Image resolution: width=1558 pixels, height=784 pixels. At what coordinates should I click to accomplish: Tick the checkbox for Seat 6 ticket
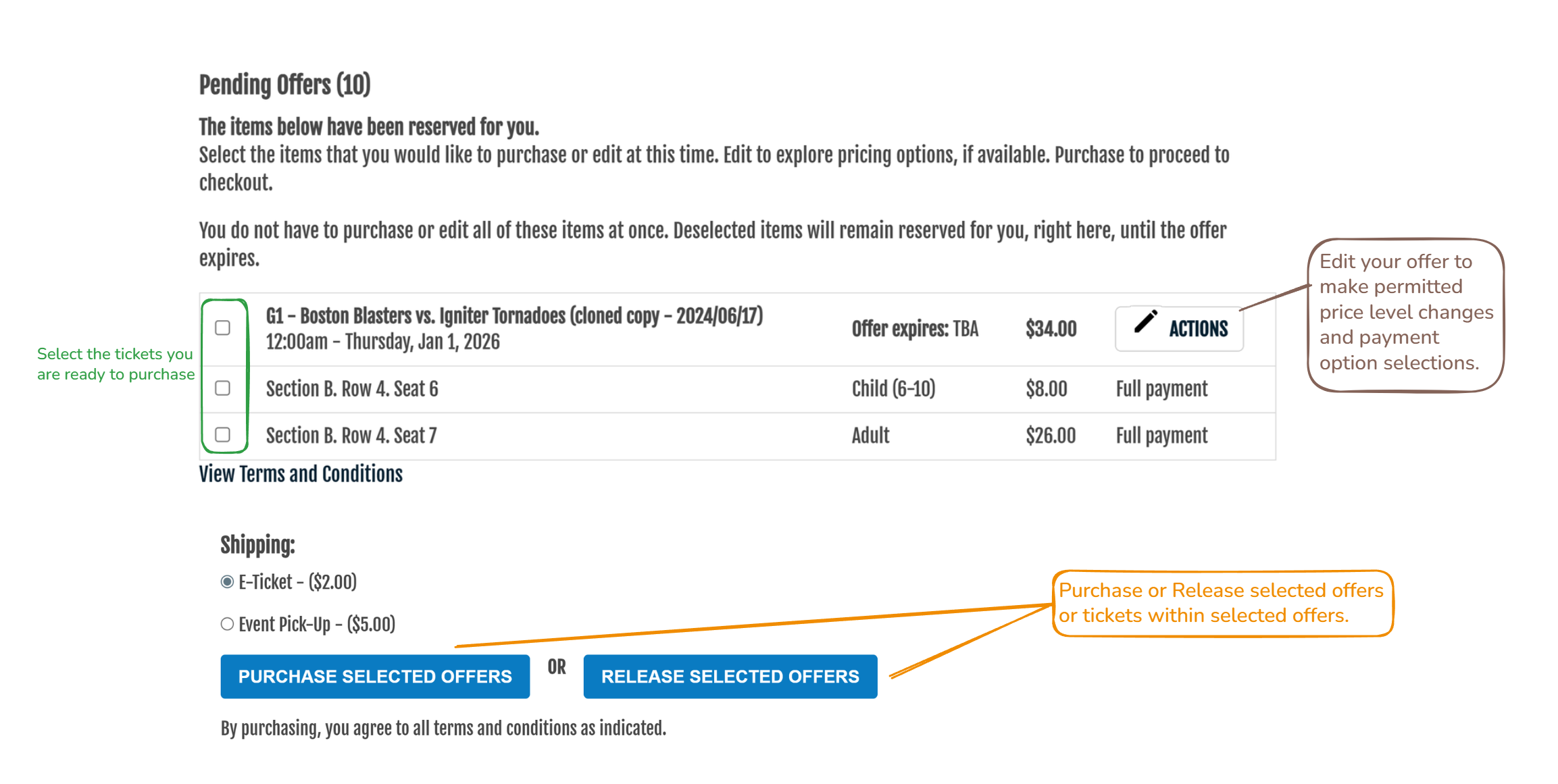point(223,388)
